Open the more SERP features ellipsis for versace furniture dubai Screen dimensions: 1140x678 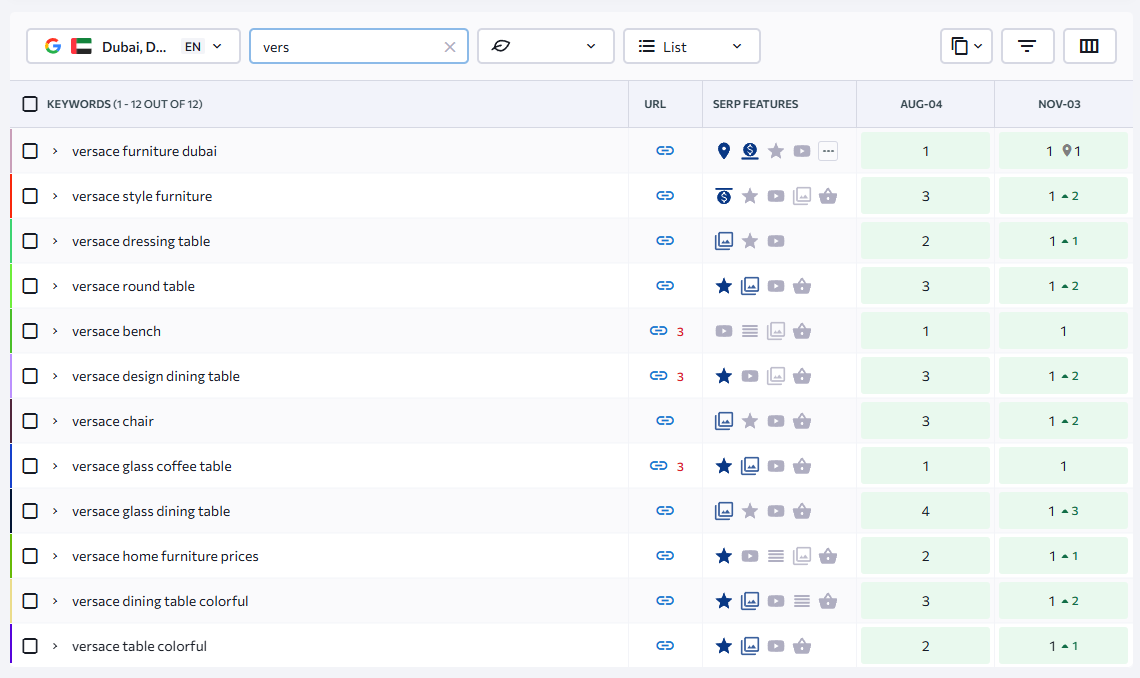[x=827, y=150]
